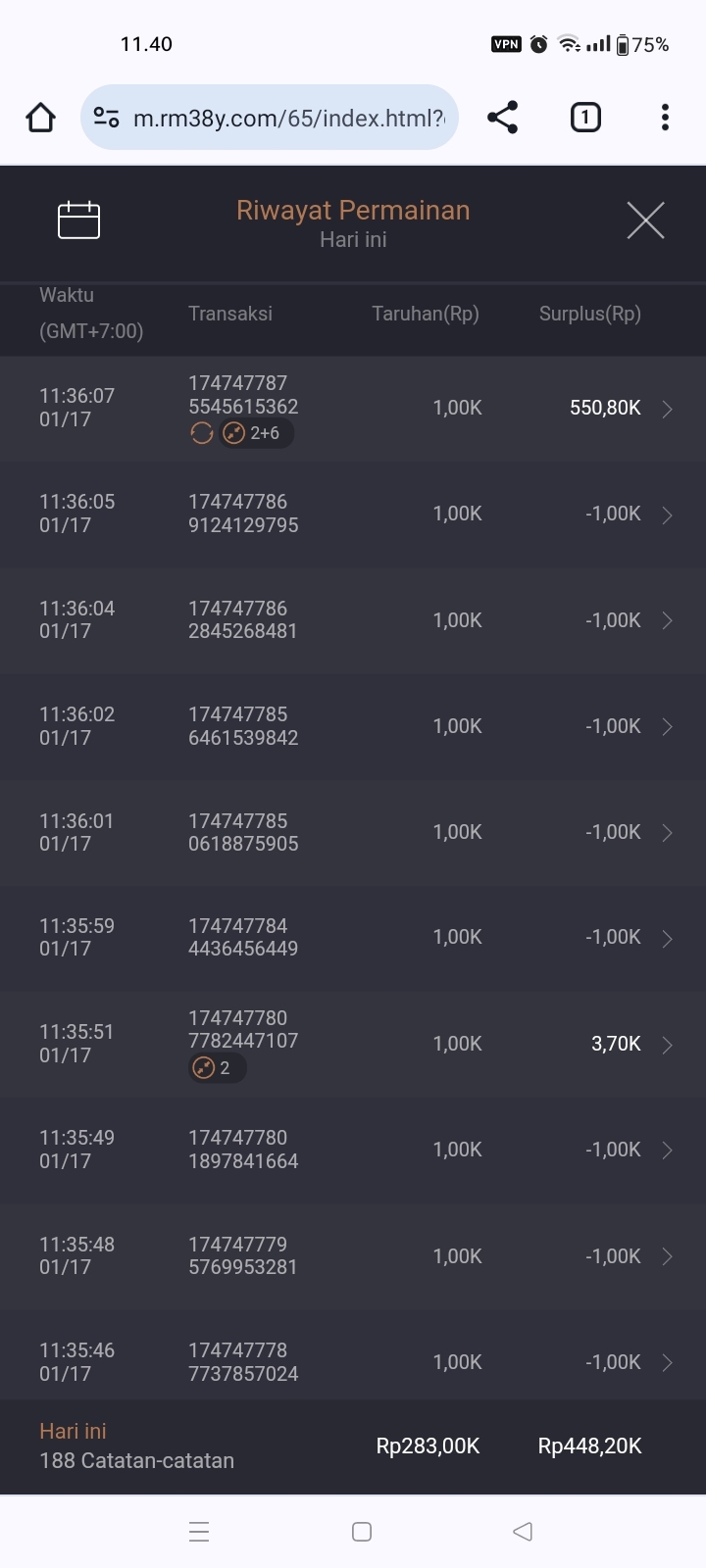
Task: Tap the browser home icon
Action: [x=40, y=118]
